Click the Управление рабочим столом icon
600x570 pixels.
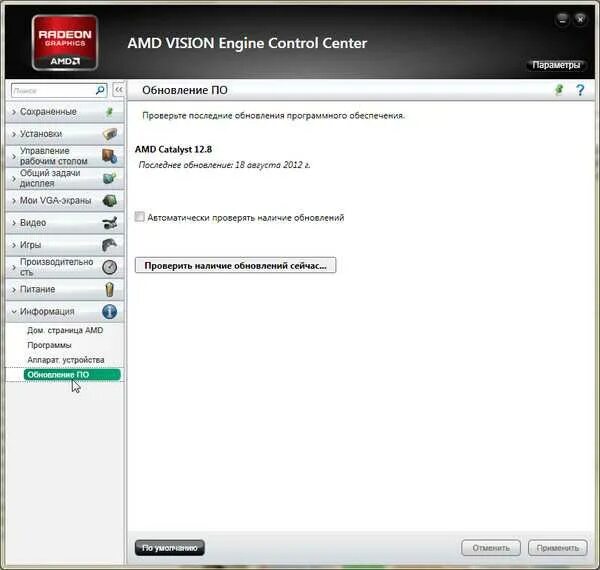[x=110, y=156]
